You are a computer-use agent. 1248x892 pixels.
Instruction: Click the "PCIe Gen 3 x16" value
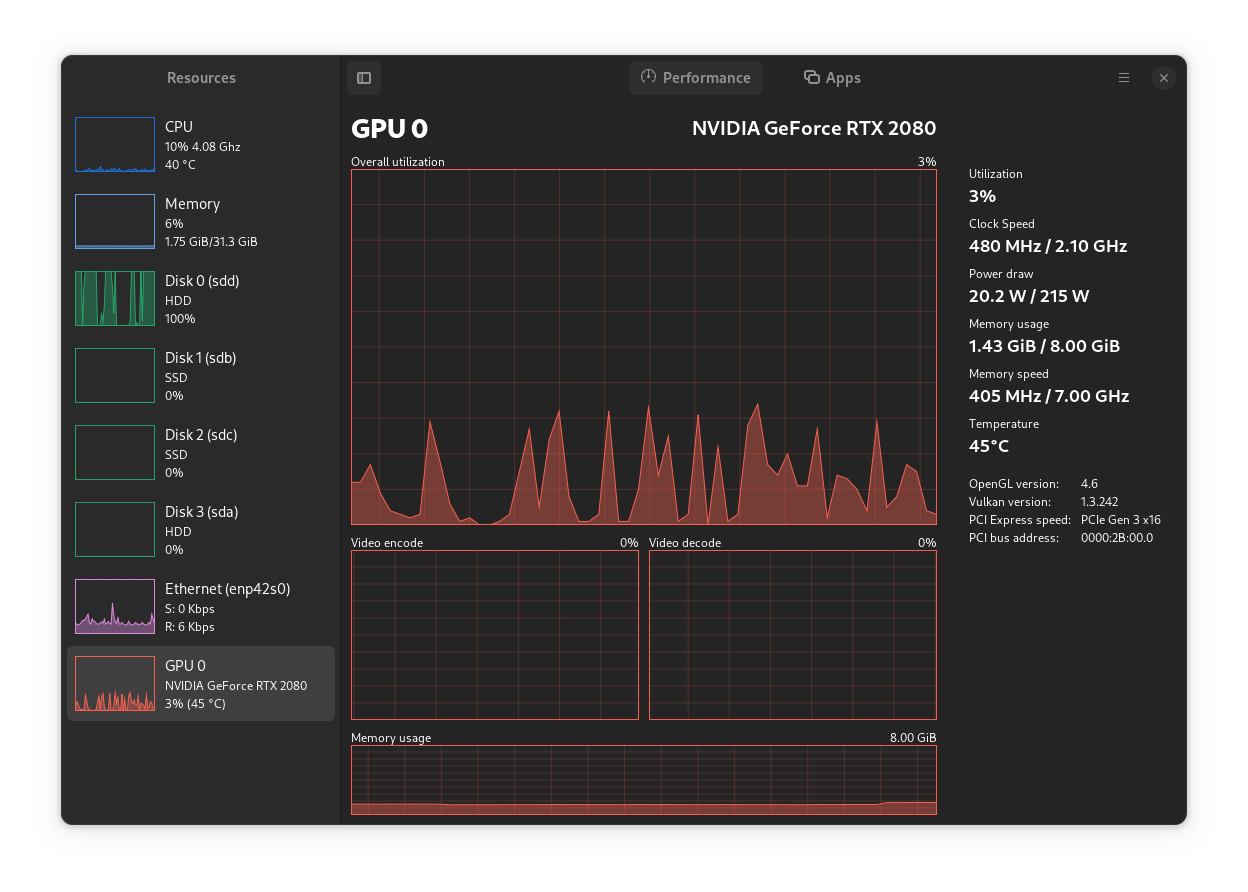coord(1121,520)
